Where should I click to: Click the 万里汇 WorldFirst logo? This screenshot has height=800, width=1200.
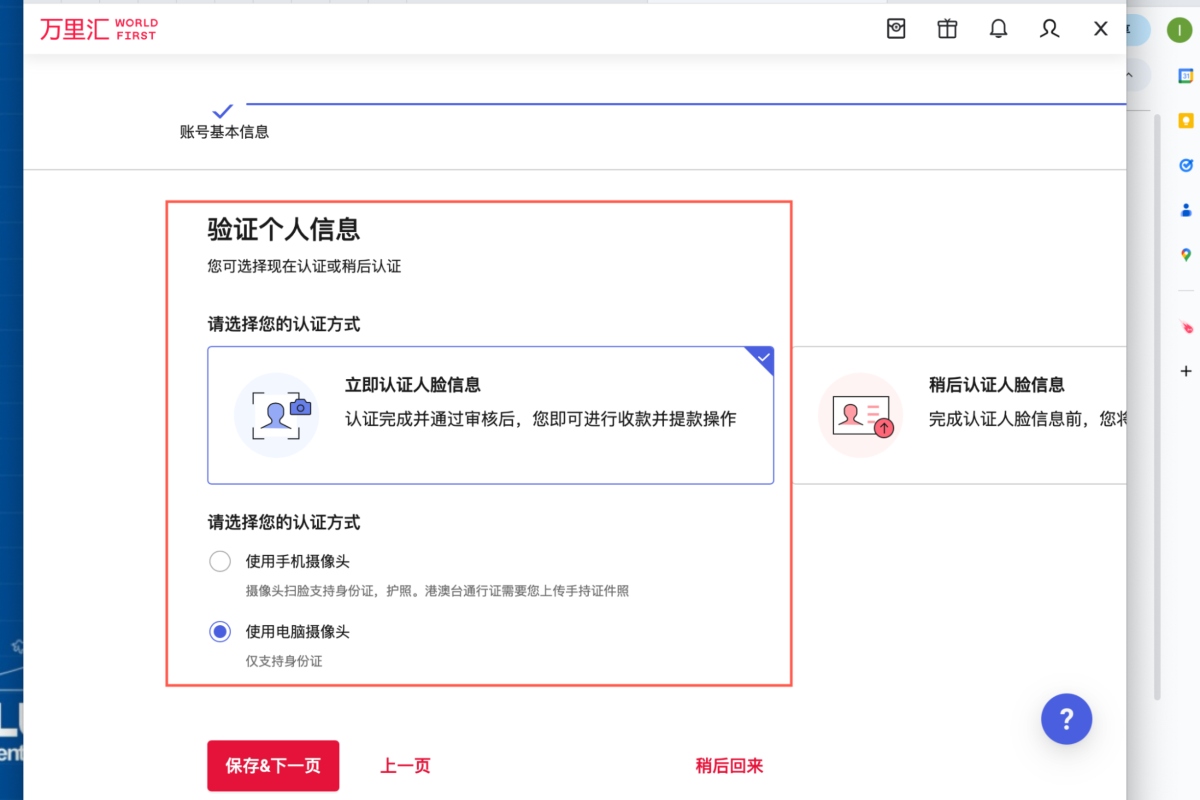click(98, 29)
